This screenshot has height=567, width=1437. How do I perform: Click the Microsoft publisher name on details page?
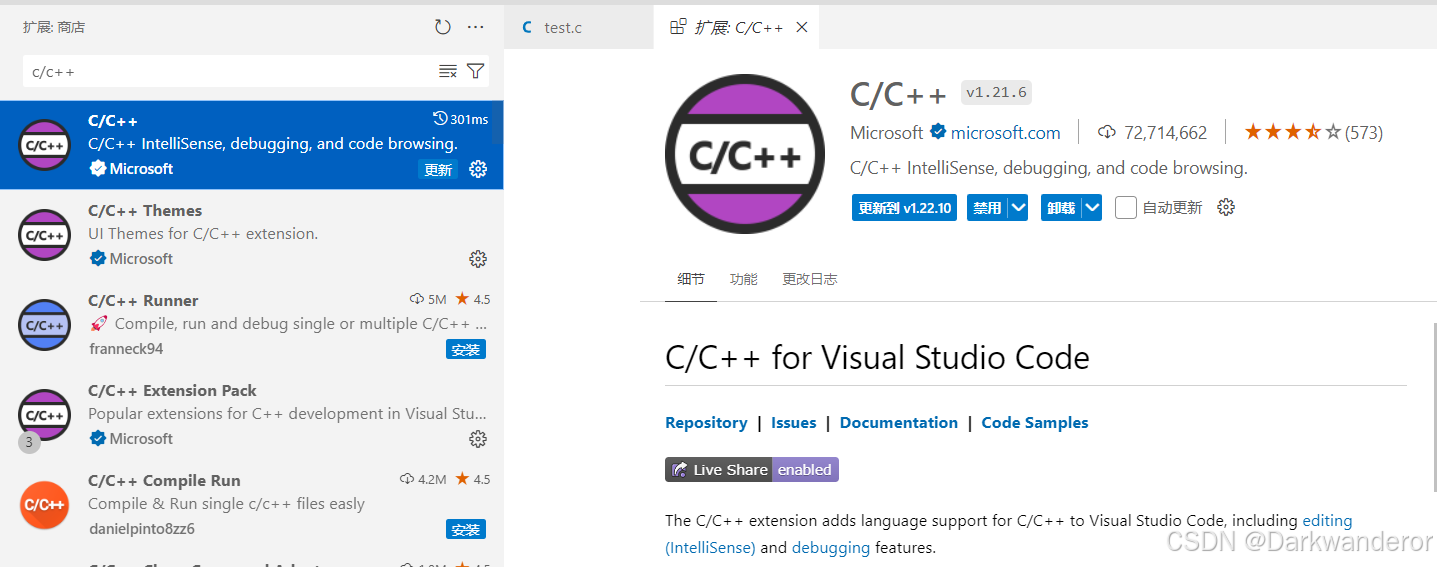886,132
